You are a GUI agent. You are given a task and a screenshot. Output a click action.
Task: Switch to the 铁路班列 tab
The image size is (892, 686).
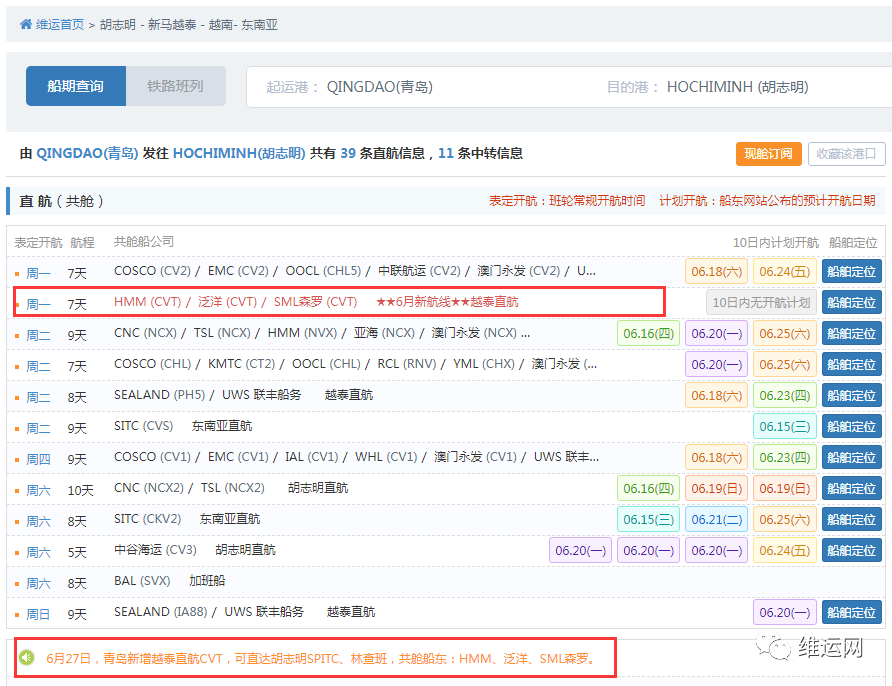tap(176, 86)
